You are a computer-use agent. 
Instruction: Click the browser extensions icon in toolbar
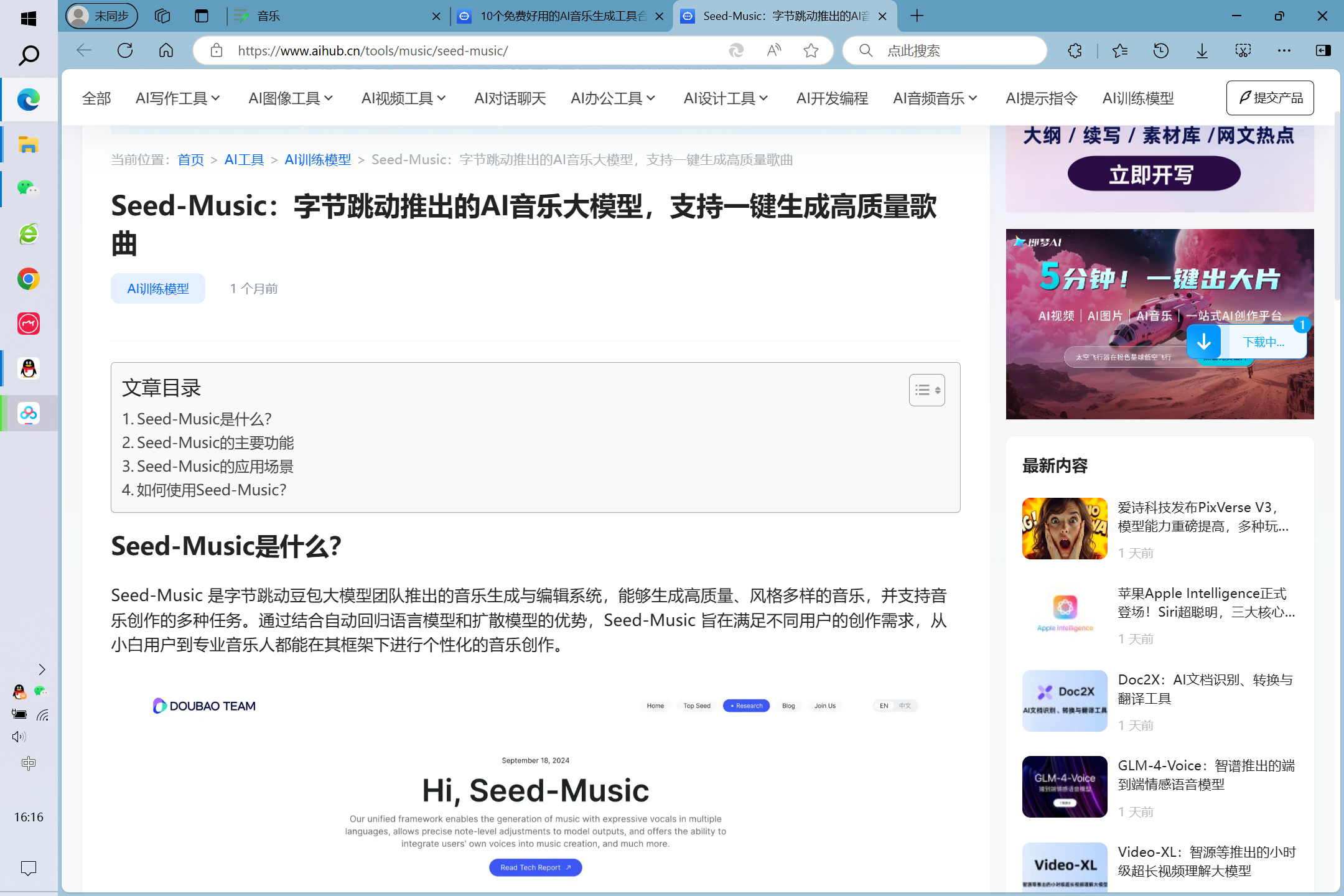tap(1075, 50)
